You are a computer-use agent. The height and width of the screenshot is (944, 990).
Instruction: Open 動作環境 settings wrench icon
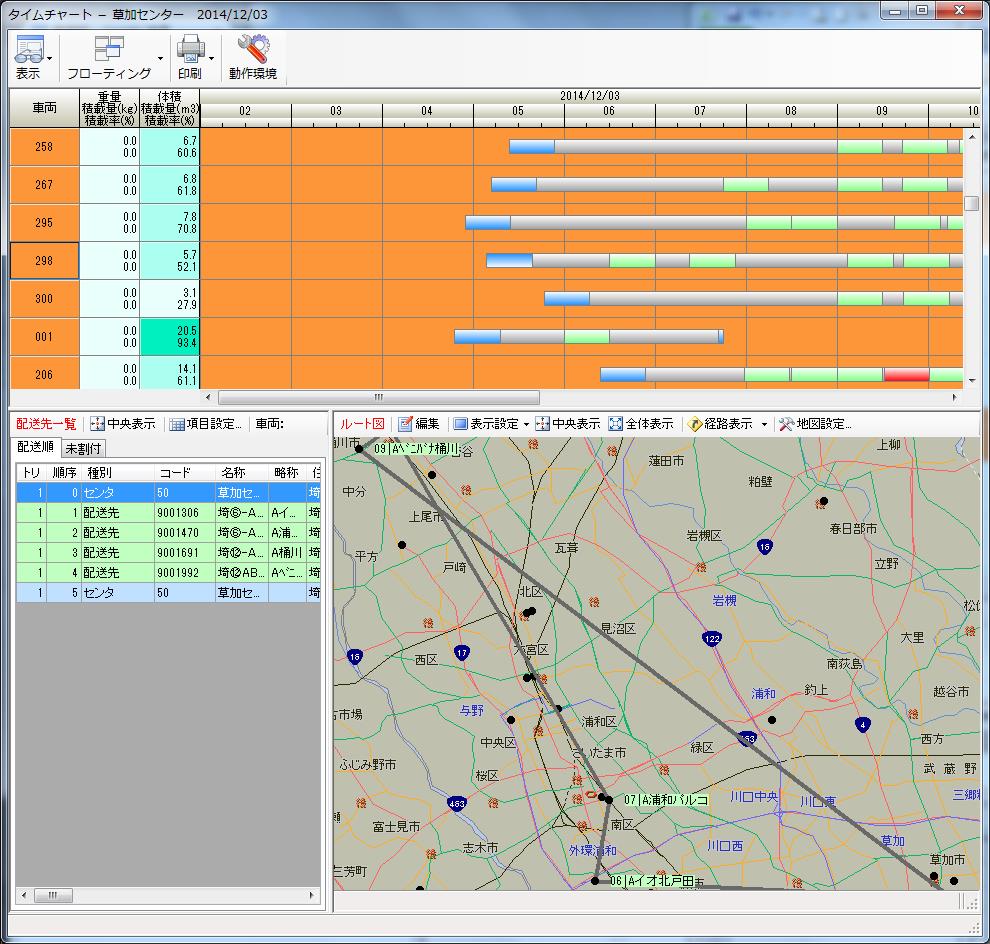click(252, 49)
